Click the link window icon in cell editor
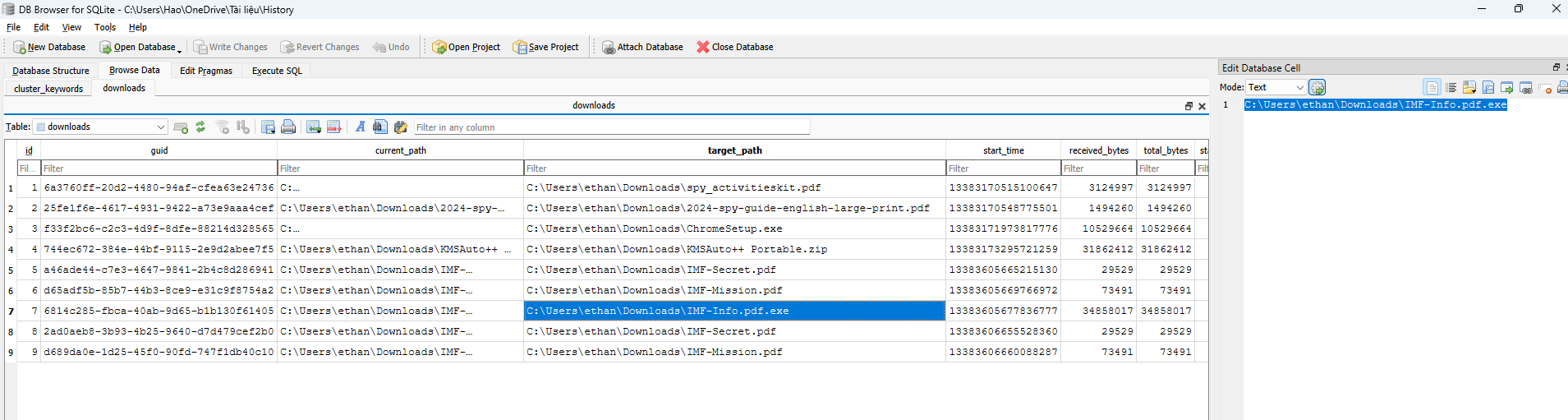The image size is (1568, 420). (1526, 87)
